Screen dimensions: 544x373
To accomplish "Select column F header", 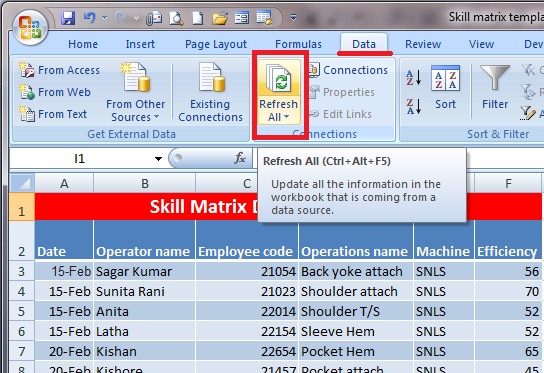I will 508,183.
